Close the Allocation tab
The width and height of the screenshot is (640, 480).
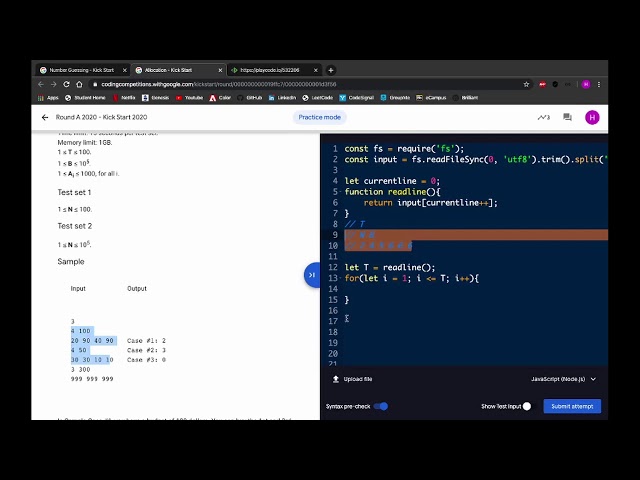(x=220, y=70)
